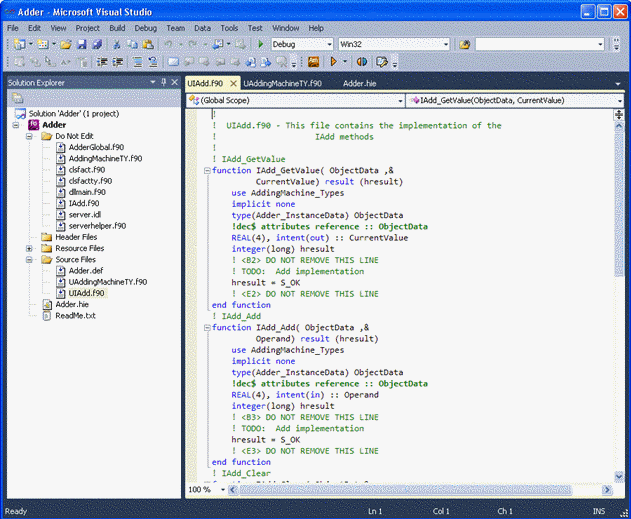Click the Save All toolbar icon
Screen dimensions: 631x519
[x=97, y=44]
